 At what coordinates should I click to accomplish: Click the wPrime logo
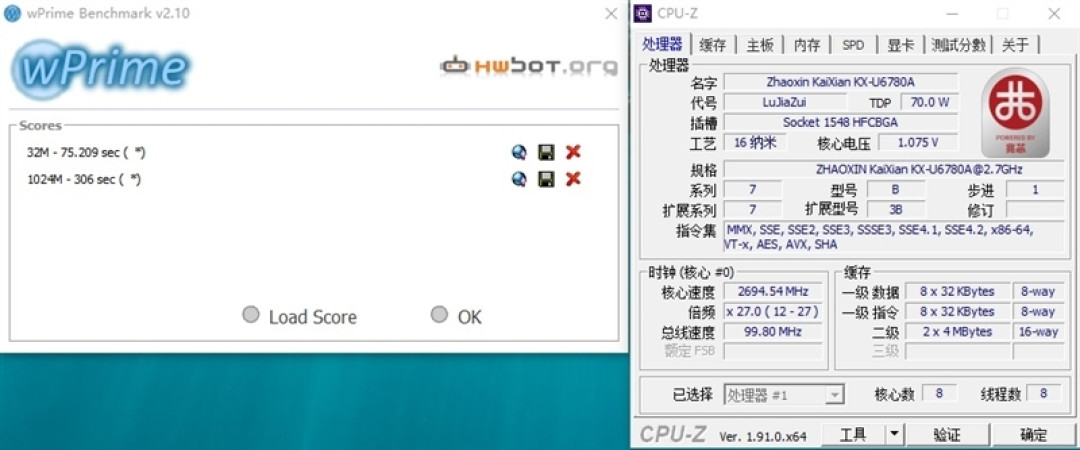[x=101, y=70]
